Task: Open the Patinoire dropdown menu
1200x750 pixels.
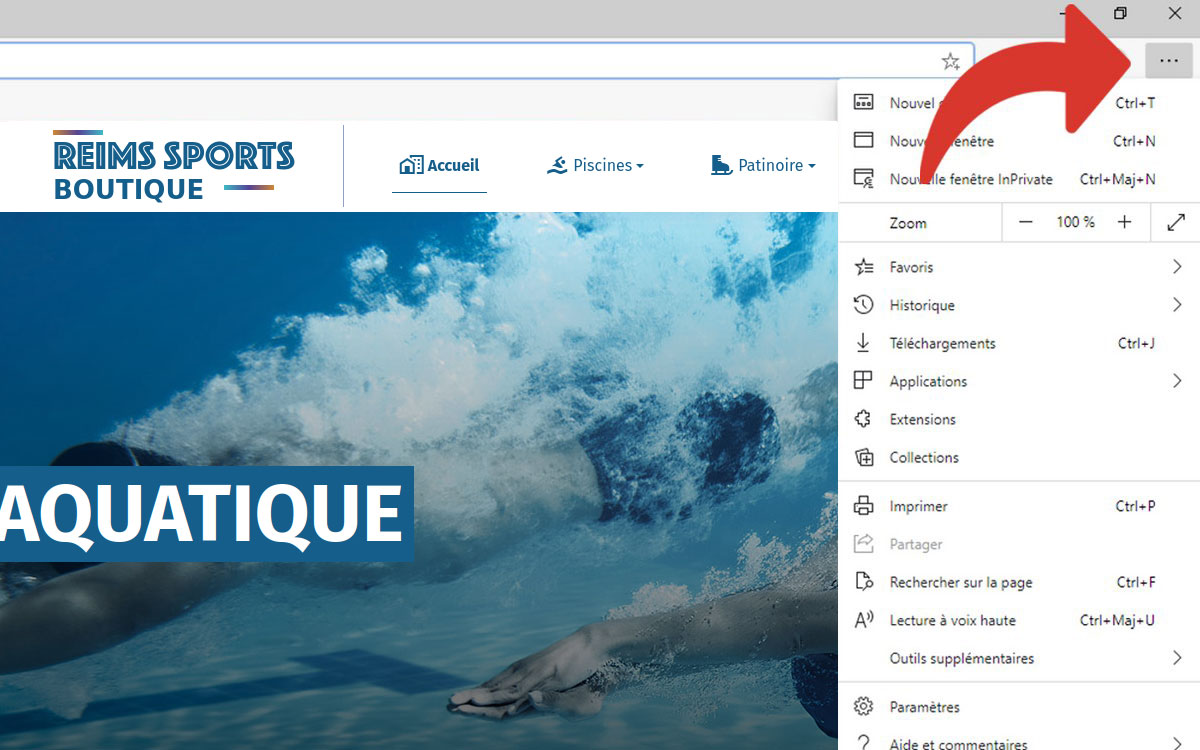Action: tap(763, 166)
